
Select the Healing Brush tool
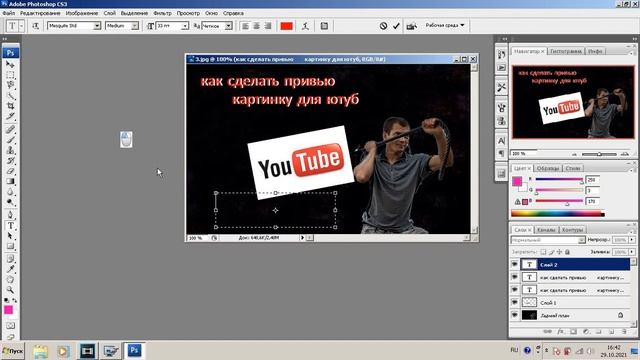point(10,130)
